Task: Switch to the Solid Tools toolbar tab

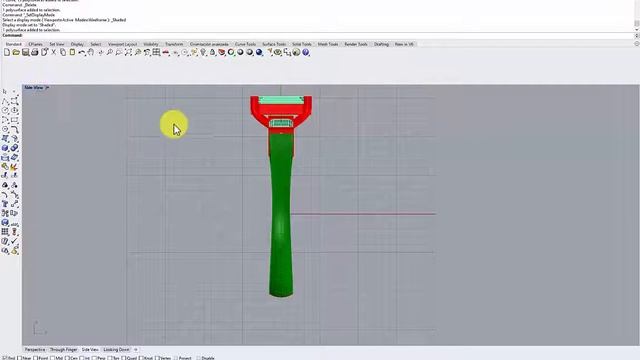Action: pyautogui.click(x=302, y=44)
